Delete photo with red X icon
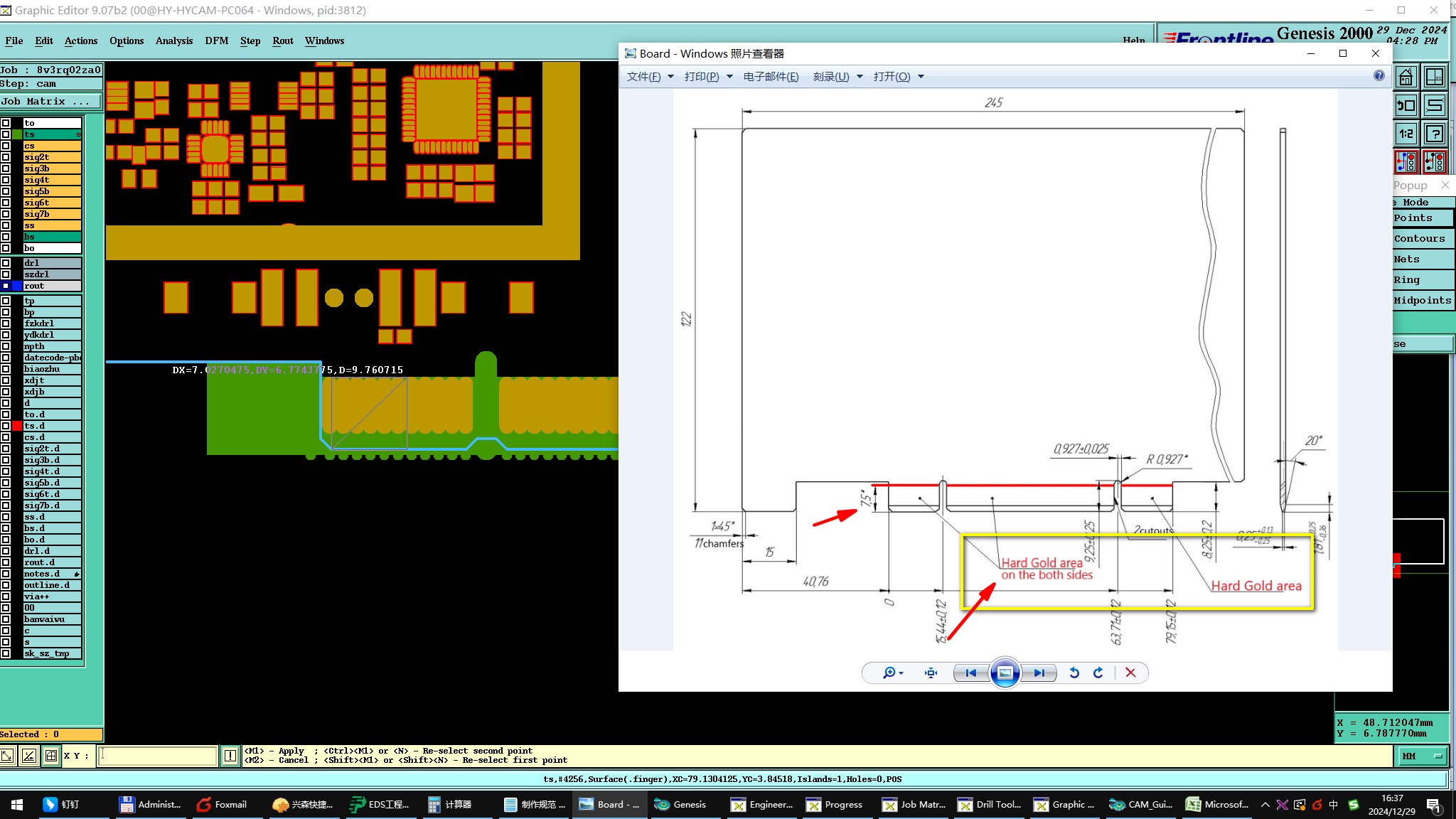 pos(1130,673)
